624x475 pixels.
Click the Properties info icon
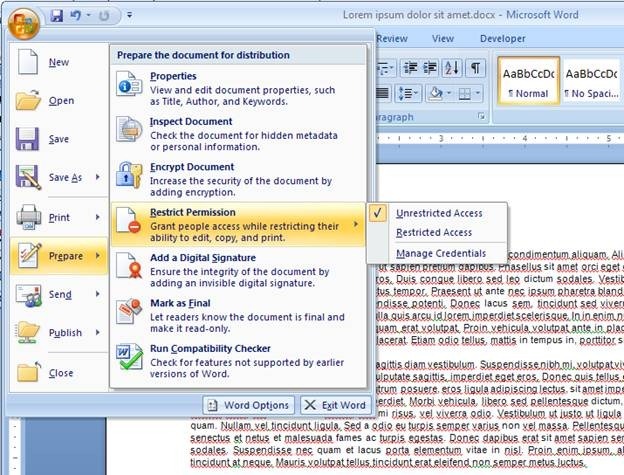[129, 84]
